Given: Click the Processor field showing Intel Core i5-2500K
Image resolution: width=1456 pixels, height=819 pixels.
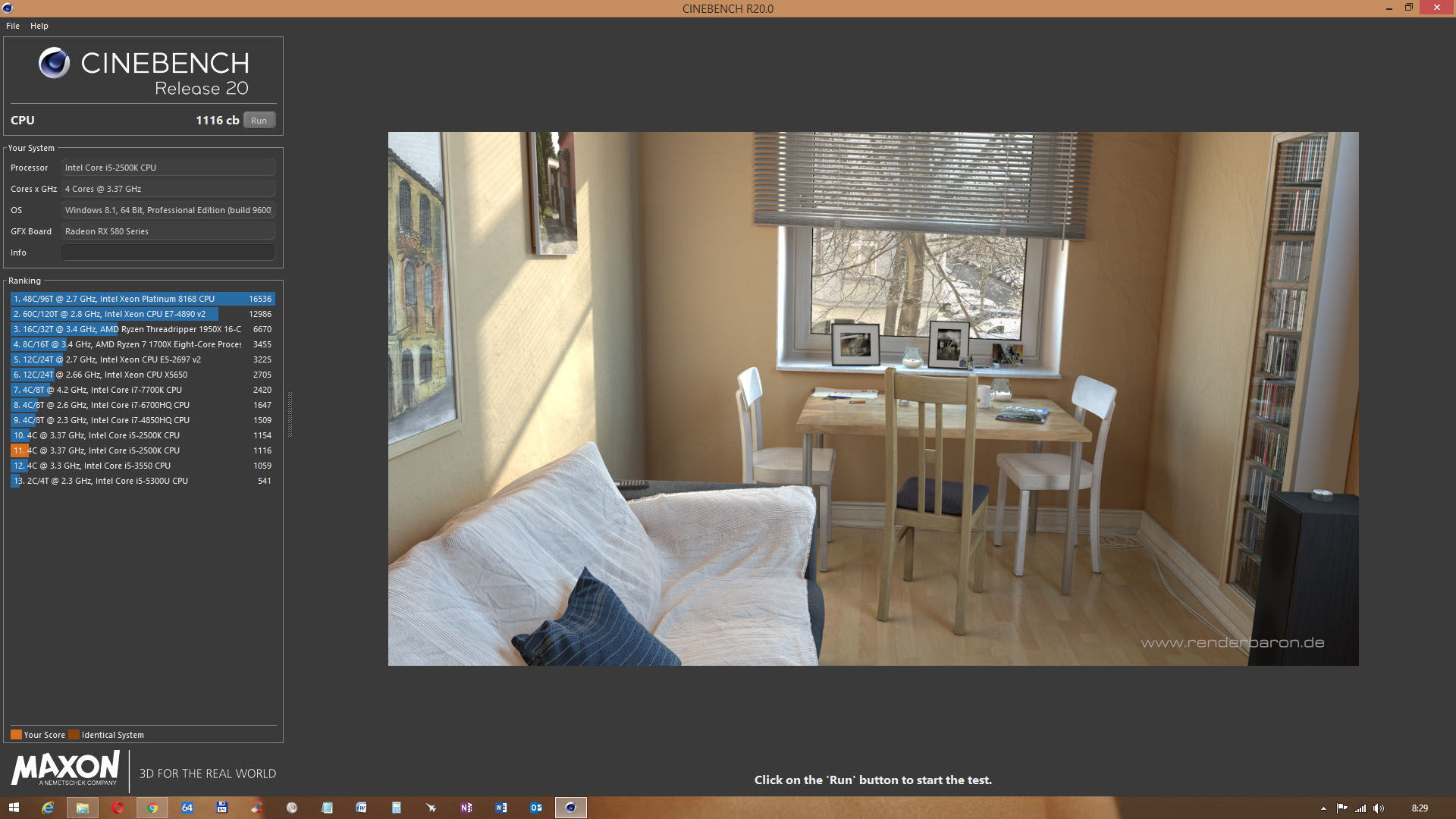Looking at the screenshot, I should 168,168.
